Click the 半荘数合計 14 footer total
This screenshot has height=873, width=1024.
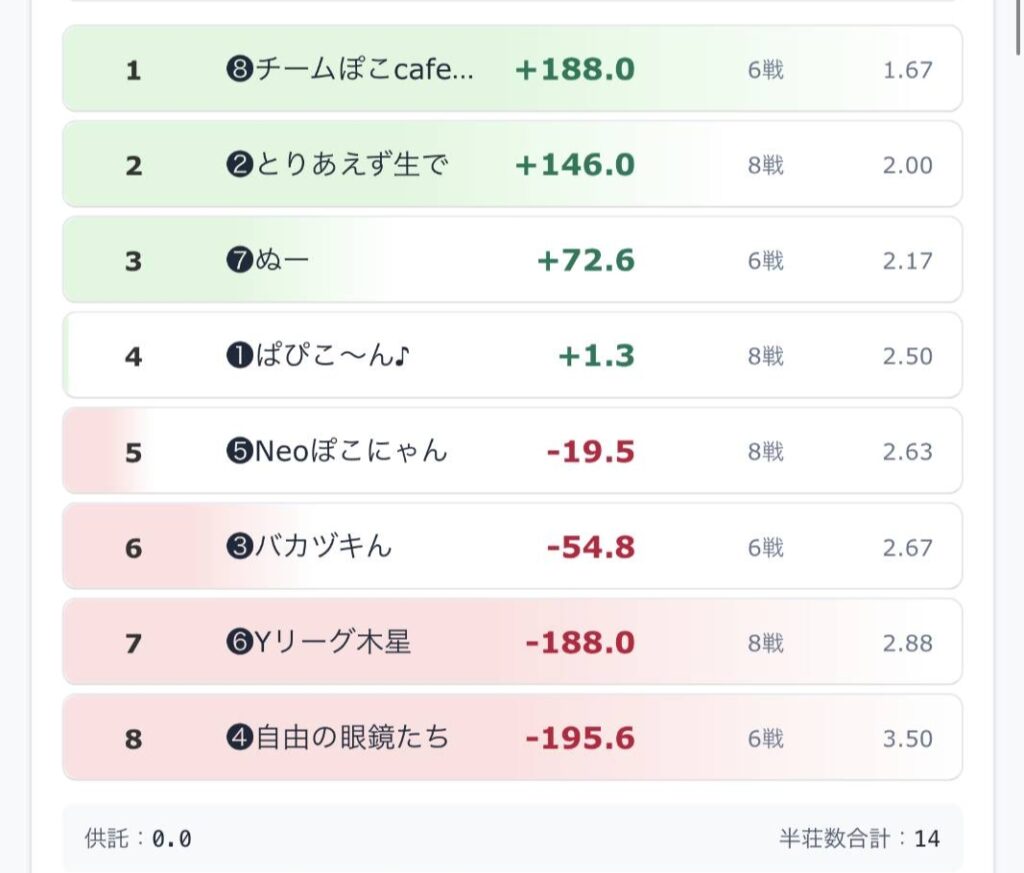click(860, 838)
